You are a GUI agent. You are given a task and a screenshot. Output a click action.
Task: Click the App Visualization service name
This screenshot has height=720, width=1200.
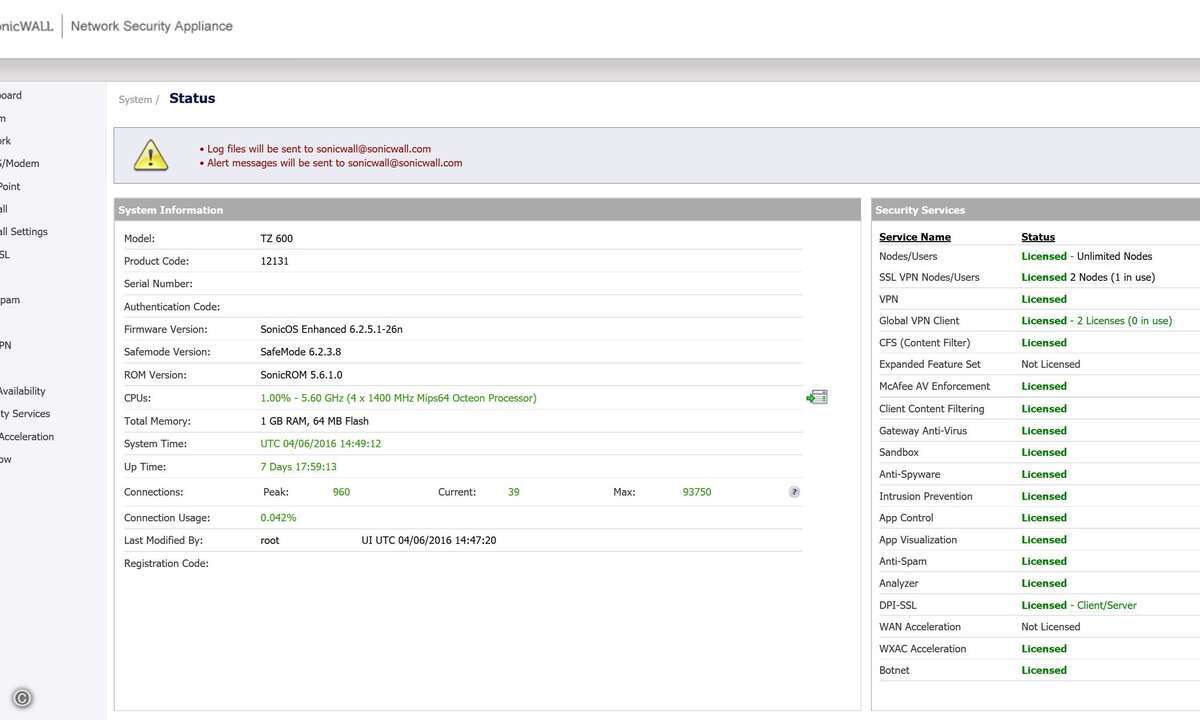[x=918, y=540]
